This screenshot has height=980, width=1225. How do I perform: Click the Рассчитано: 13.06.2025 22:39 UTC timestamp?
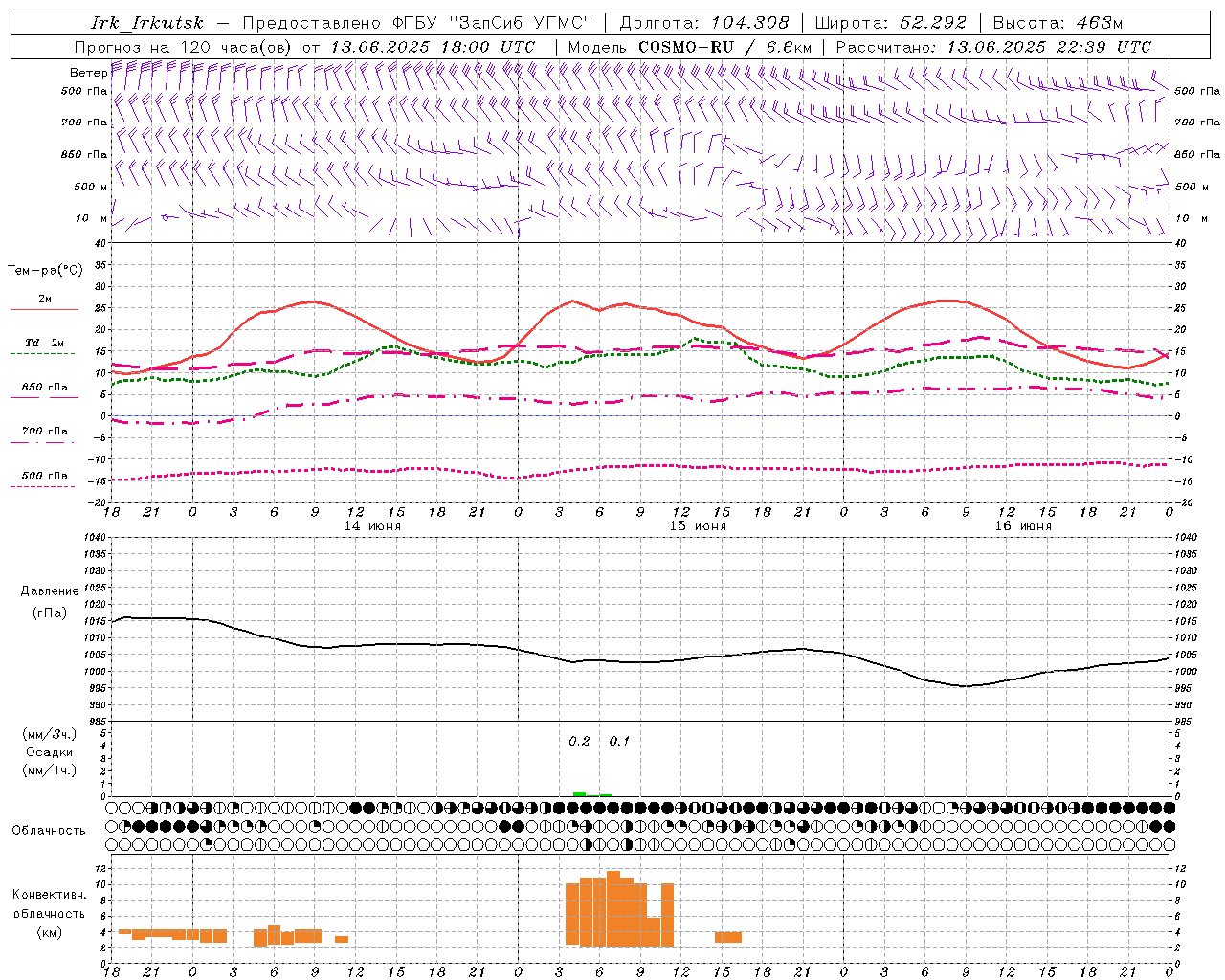point(993,47)
